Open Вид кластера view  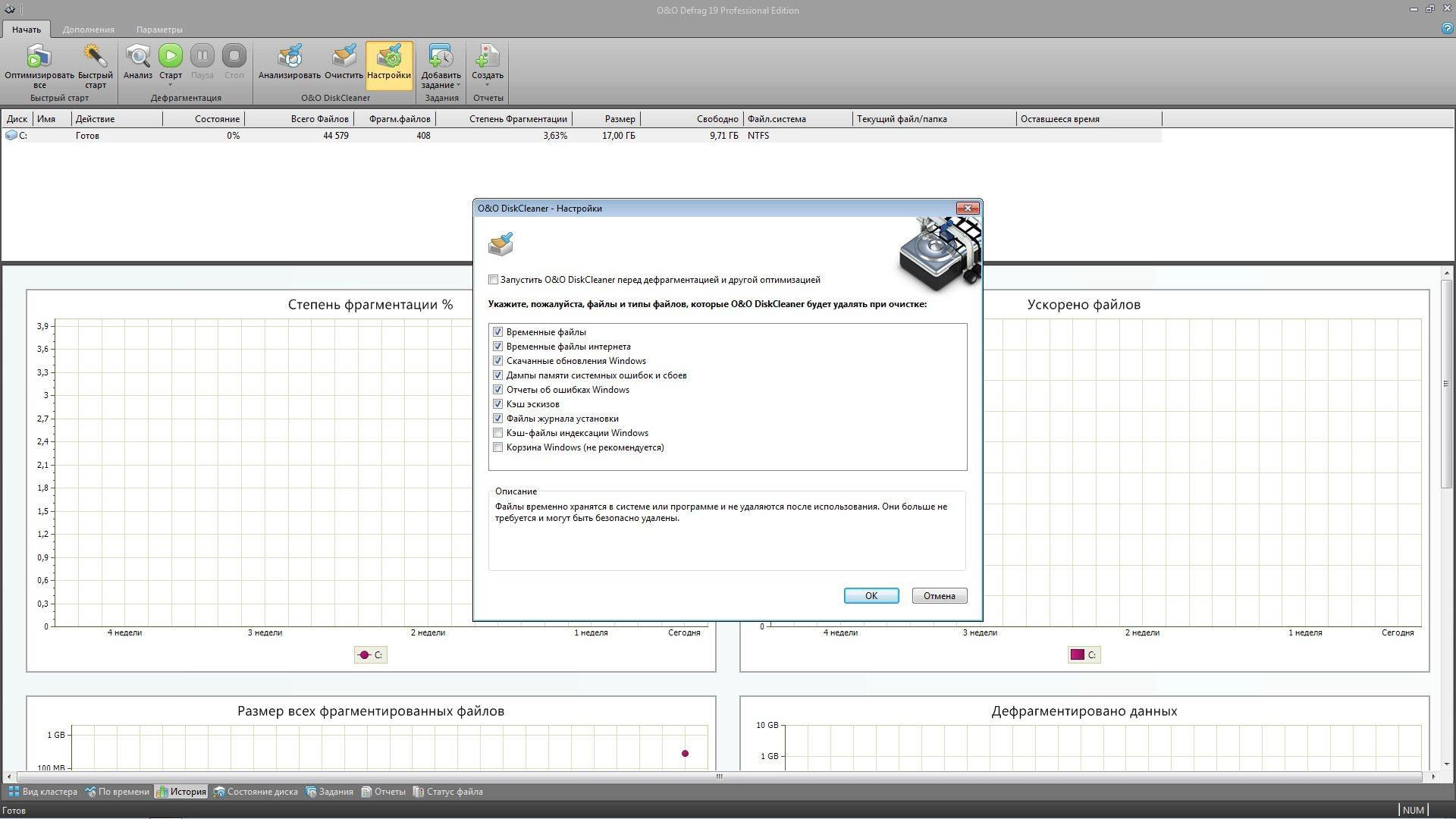42,792
